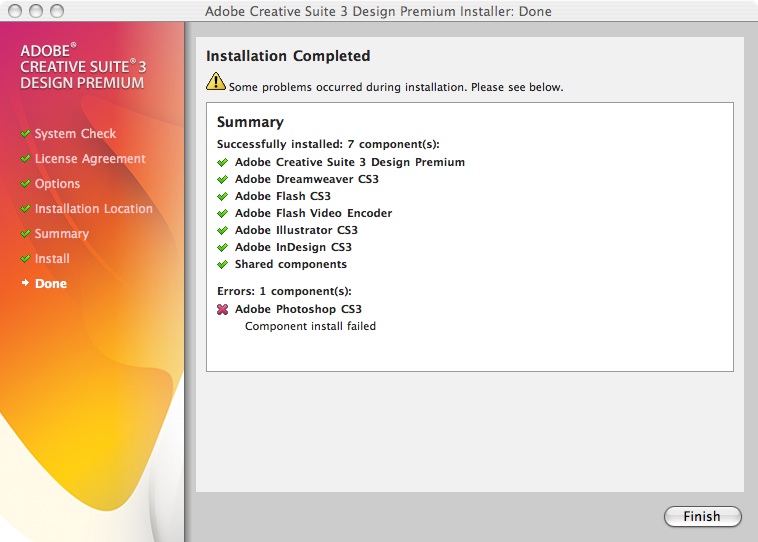The height and width of the screenshot is (542, 758).
Task: Click the Finish button
Action: coord(702,516)
